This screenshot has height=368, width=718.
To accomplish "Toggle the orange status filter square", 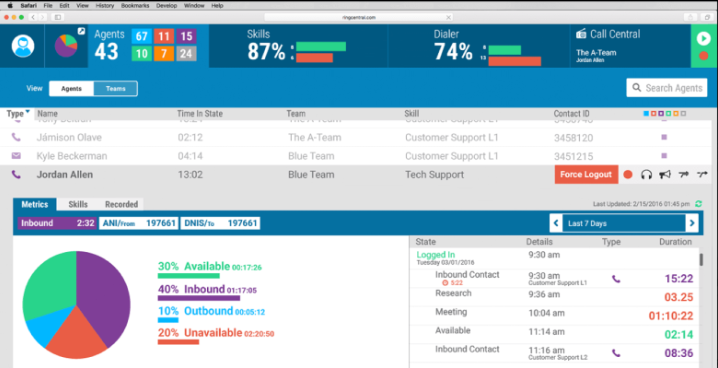I will [x=675, y=114].
